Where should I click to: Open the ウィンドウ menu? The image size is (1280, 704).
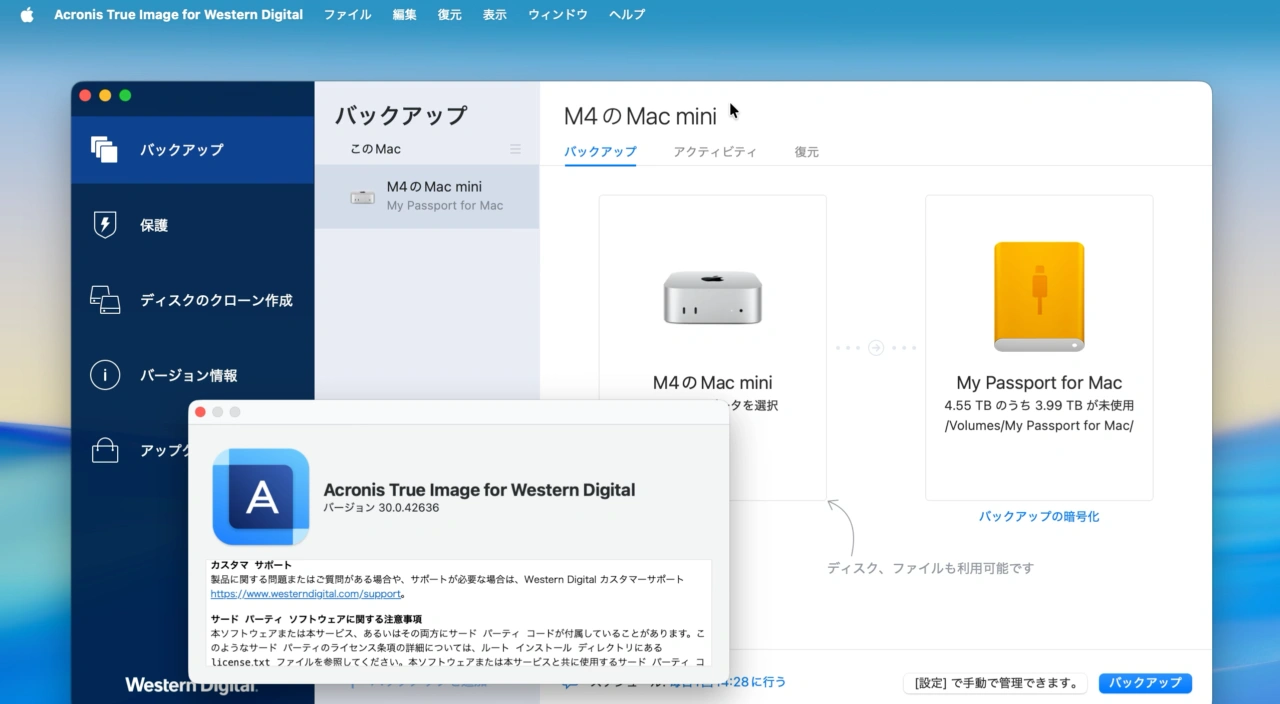558,15
